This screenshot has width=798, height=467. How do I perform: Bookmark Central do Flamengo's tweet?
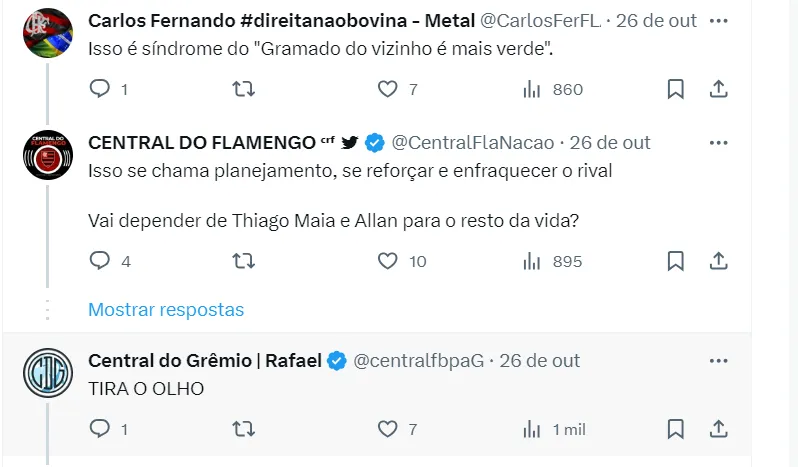(676, 261)
